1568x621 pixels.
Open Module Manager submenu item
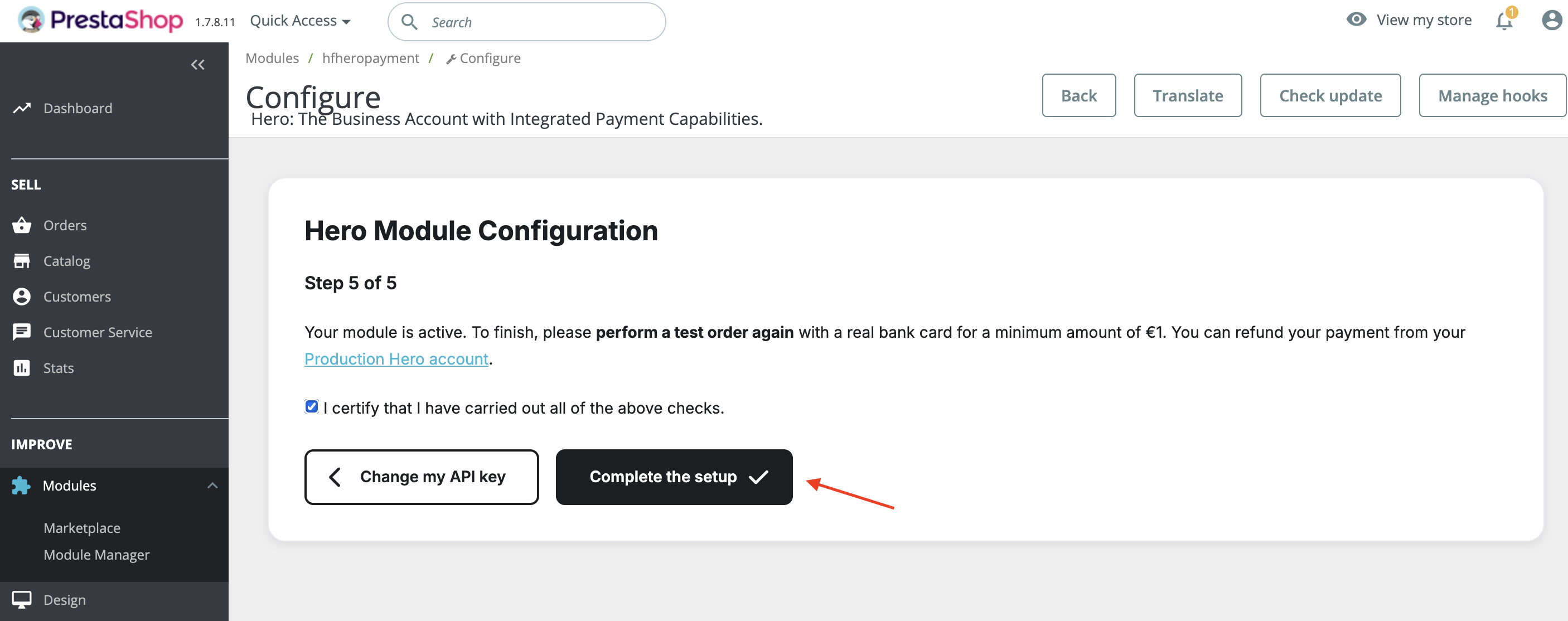(x=96, y=555)
